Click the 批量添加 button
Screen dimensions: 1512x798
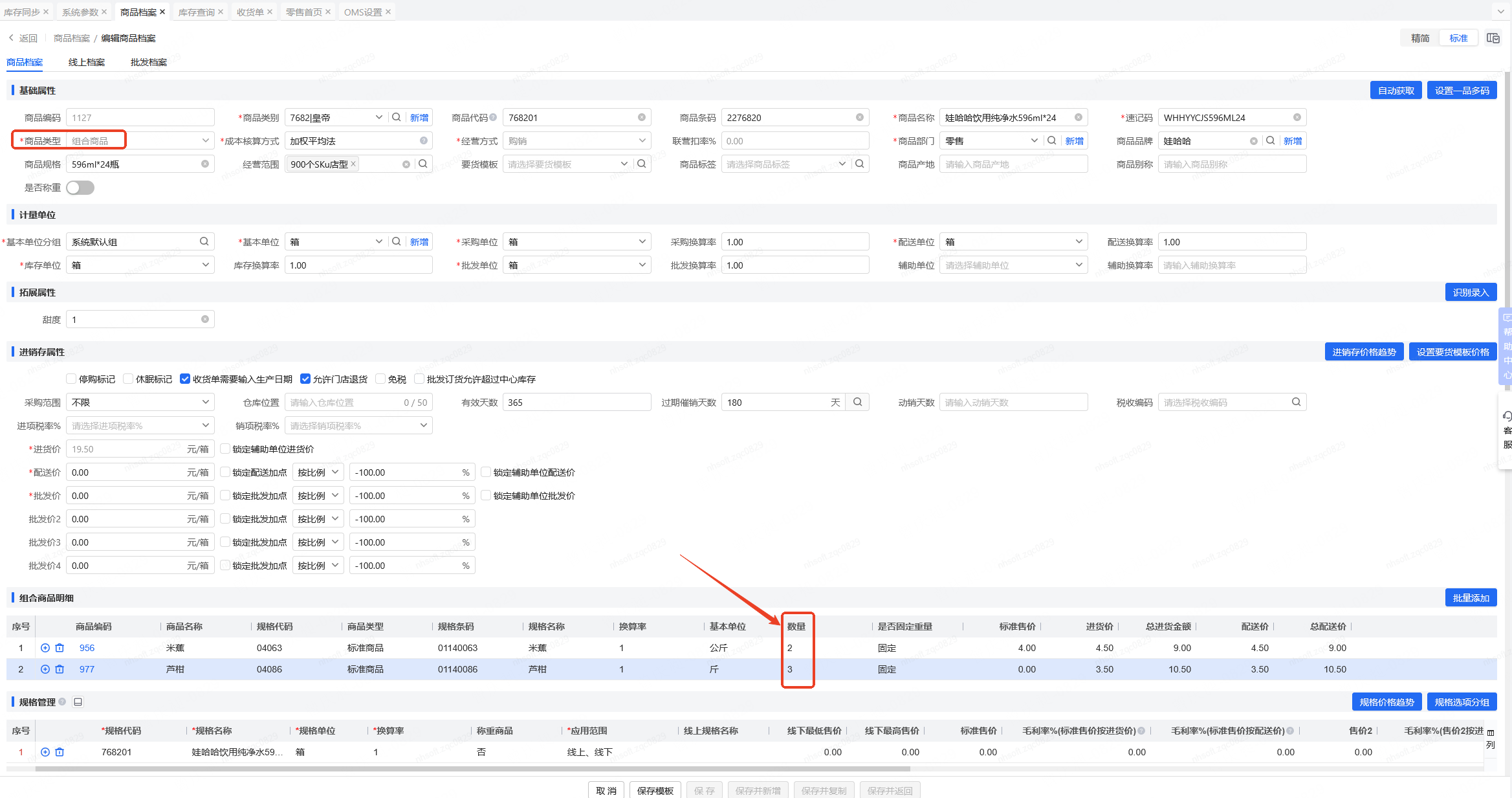pyautogui.click(x=1471, y=598)
